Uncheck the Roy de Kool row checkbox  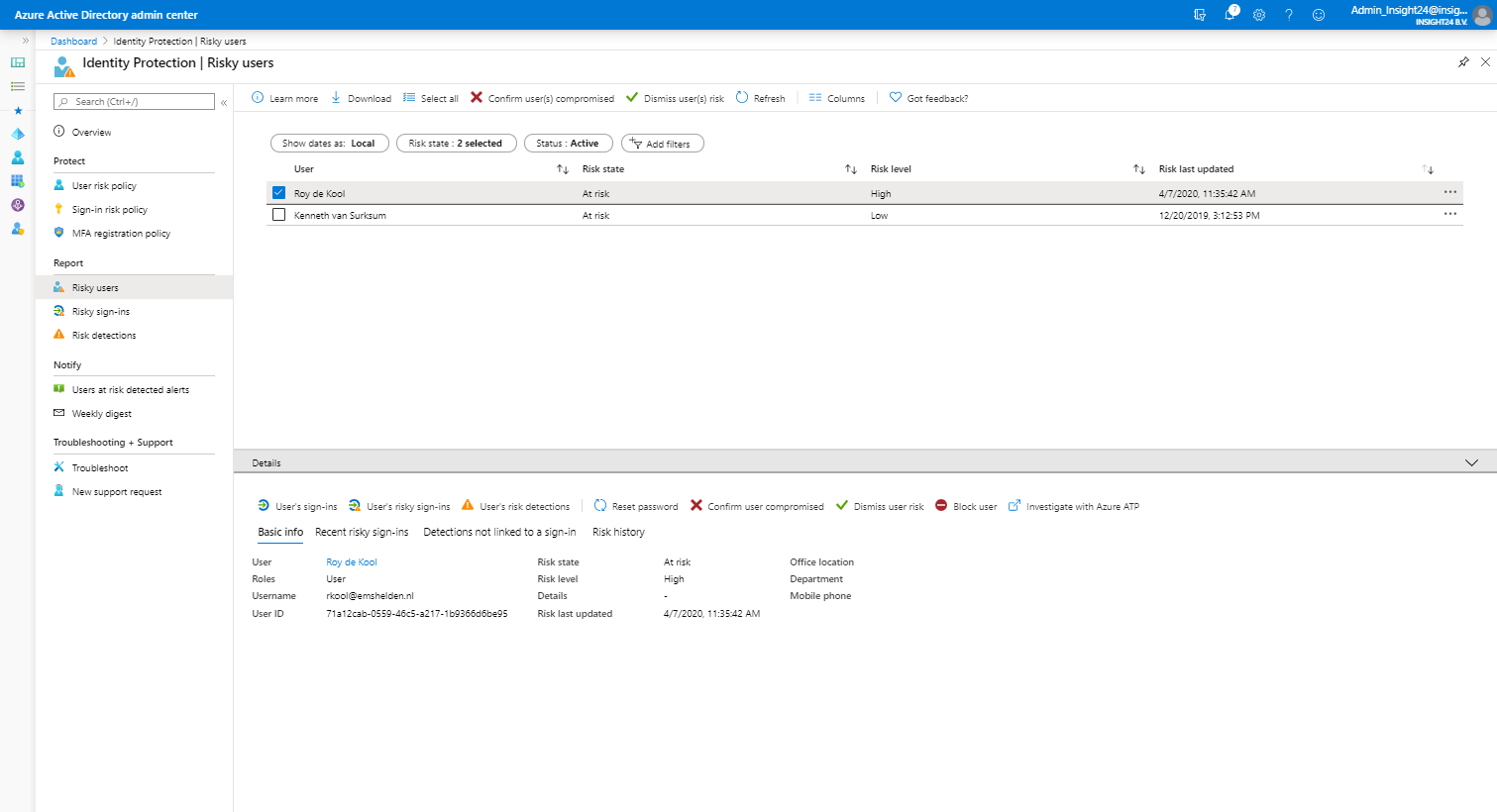[278, 193]
